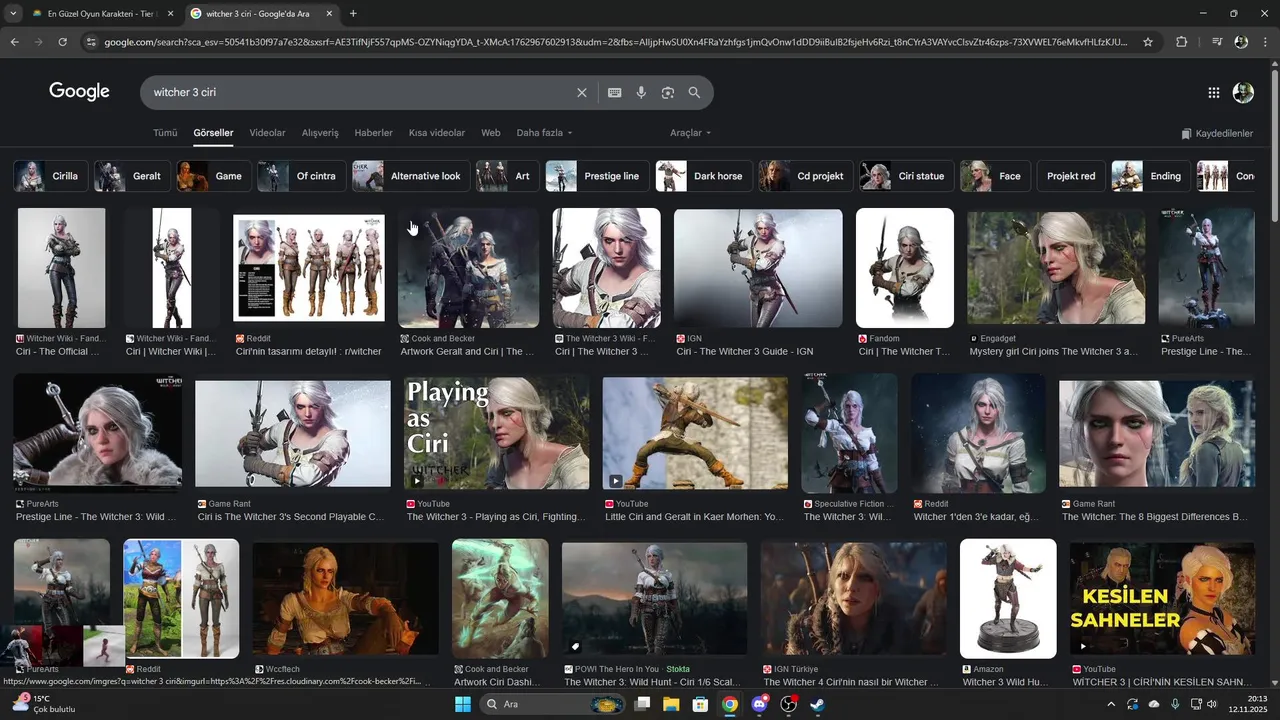Open File Explorer from the taskbar
The image size is (1280, 720).
tap(671, 704)
